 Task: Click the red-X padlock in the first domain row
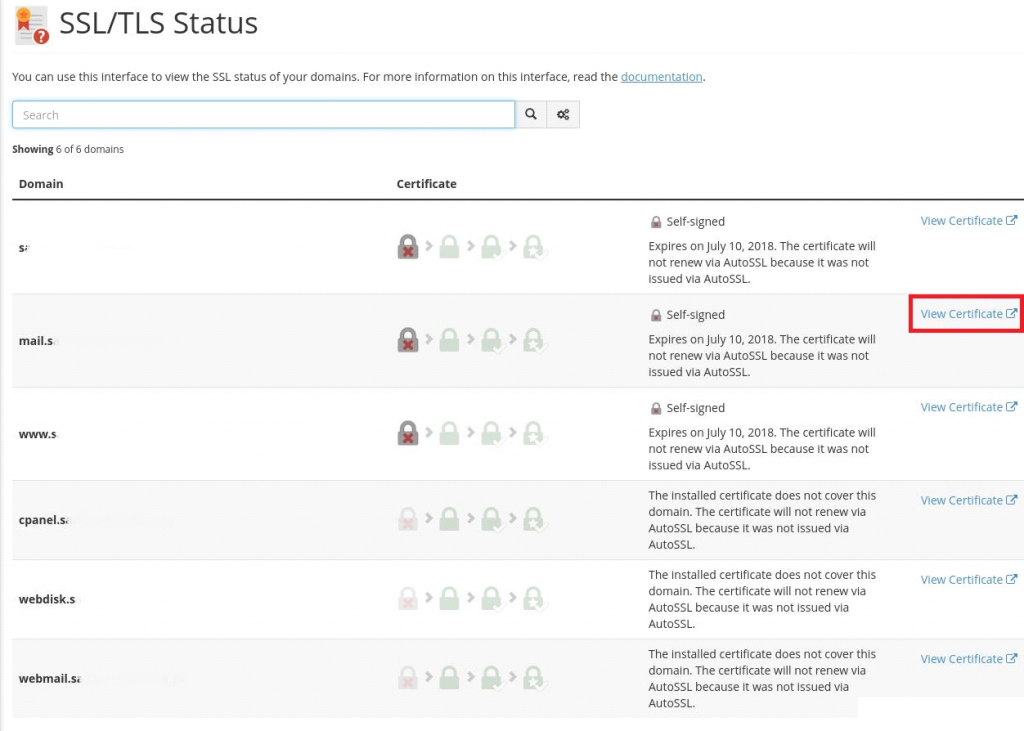pyautogui.click(x=408, y=247)
